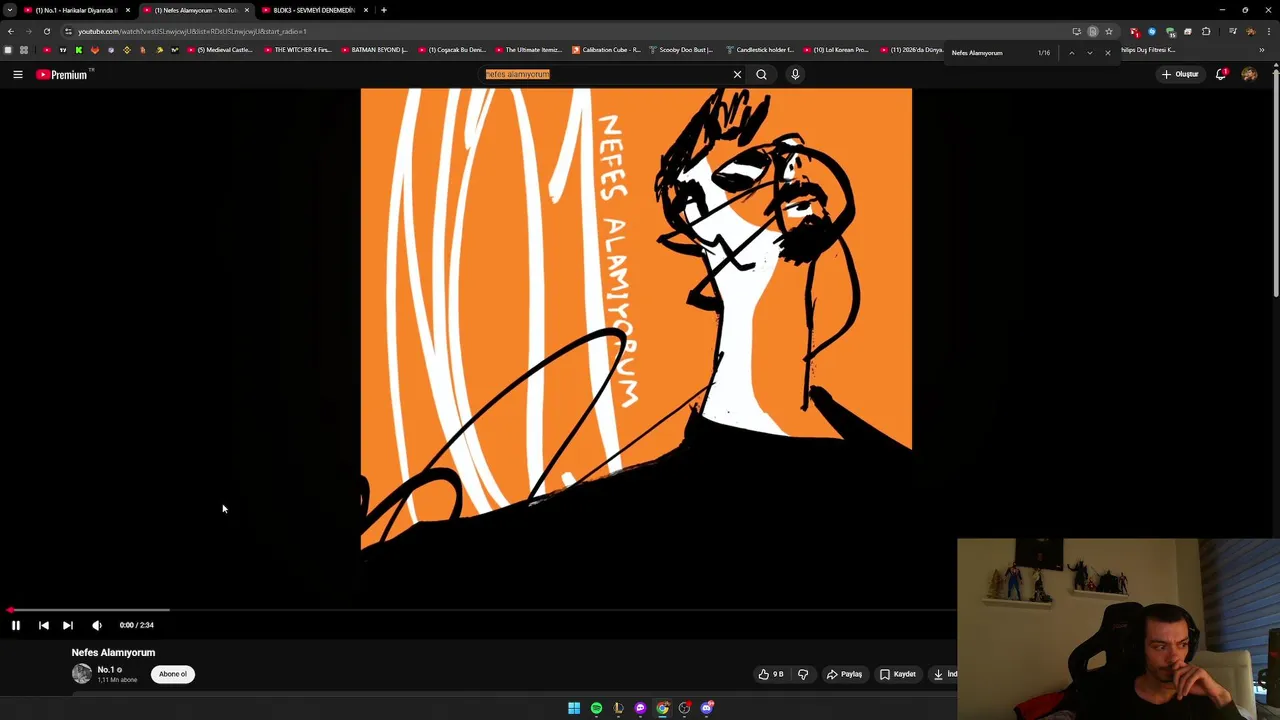Open a new browser tab with the plus
Image resolution: width=1280 pixels, height=720 pixels.
pos(384,10)
